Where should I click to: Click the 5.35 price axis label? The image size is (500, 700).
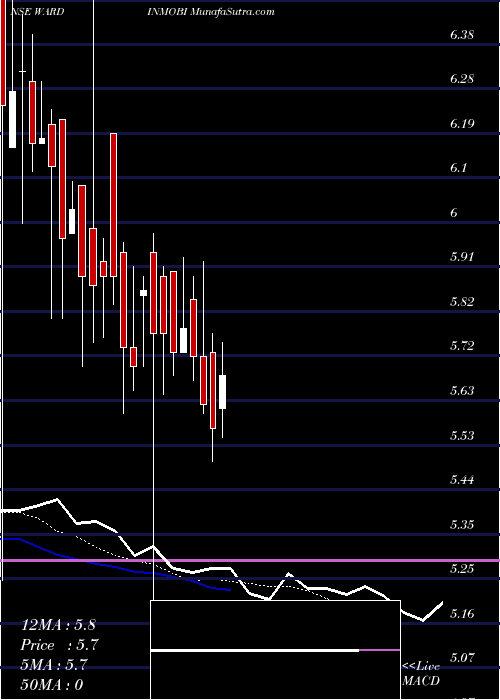point(462,524)
